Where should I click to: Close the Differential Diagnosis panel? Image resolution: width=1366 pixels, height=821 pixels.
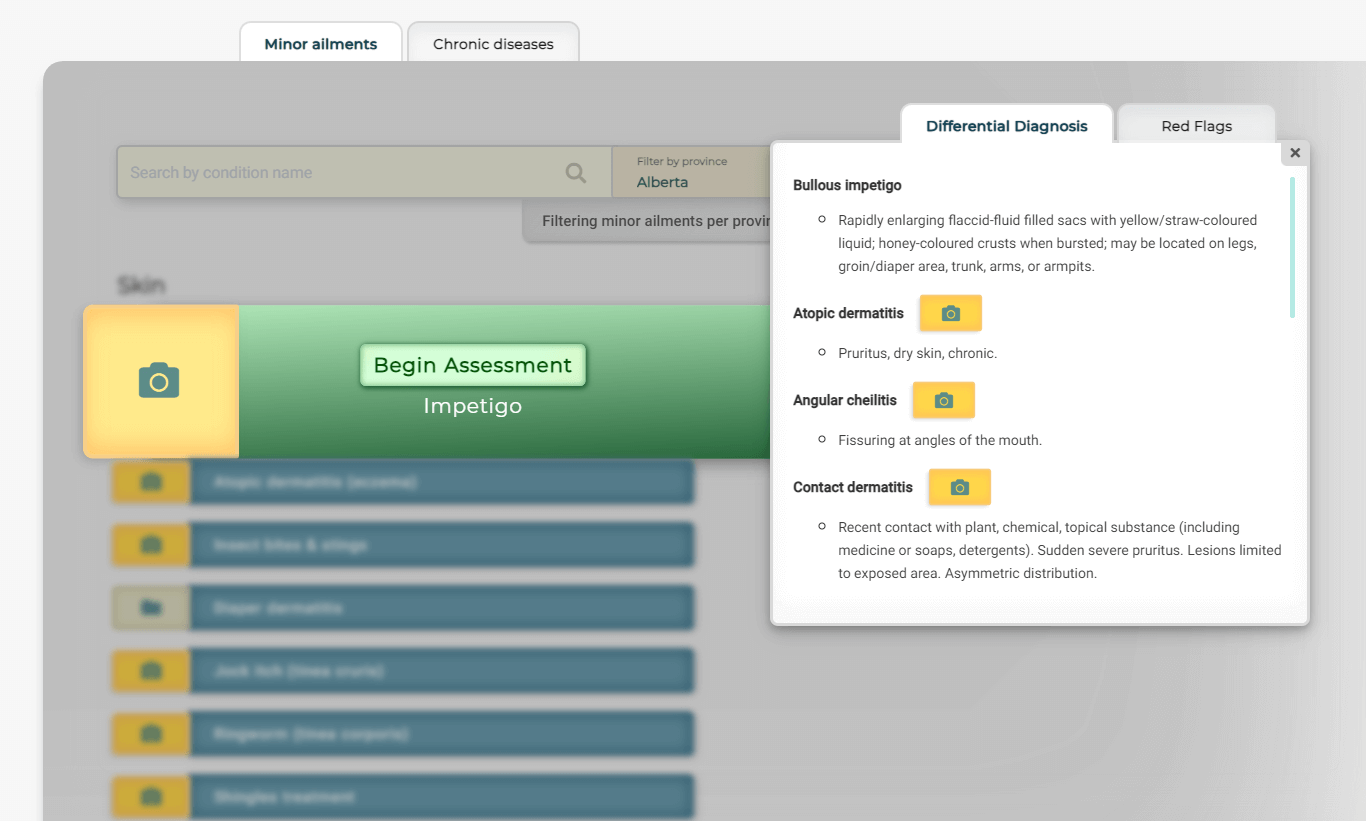tap(1294, 152)
